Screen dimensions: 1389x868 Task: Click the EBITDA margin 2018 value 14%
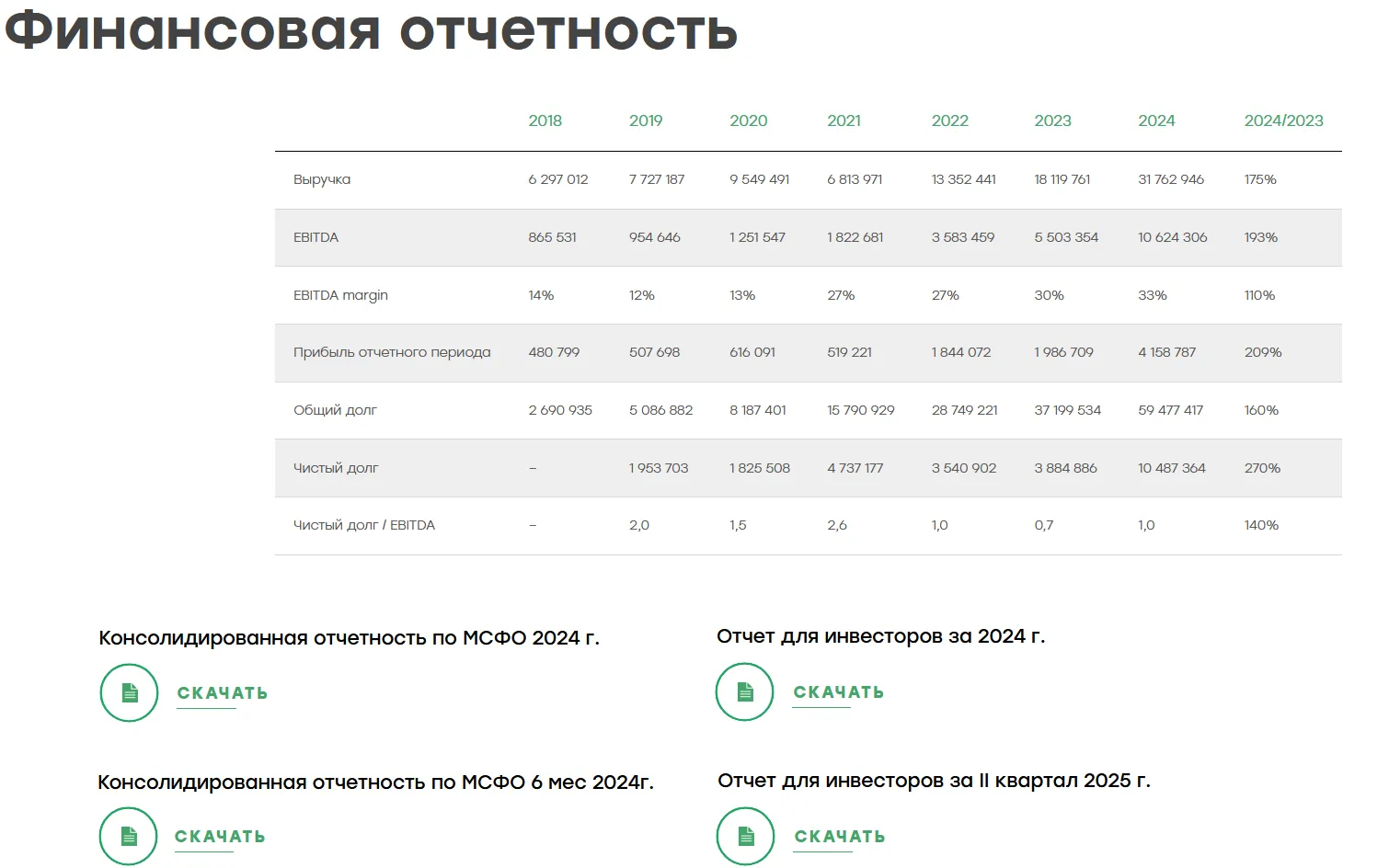542,295
